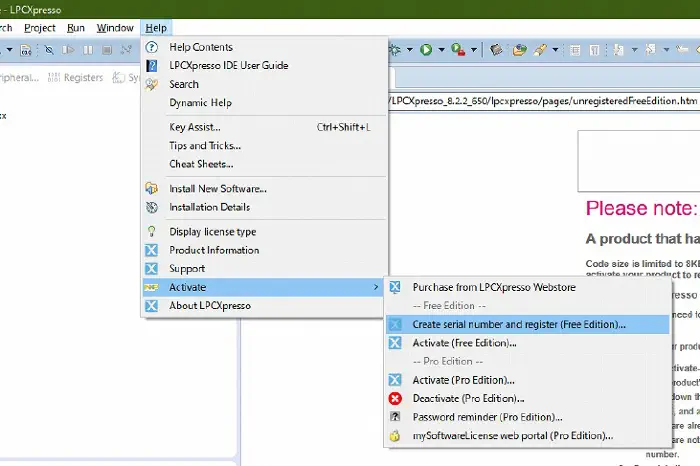Click the browser URL address field

[540, 101]
